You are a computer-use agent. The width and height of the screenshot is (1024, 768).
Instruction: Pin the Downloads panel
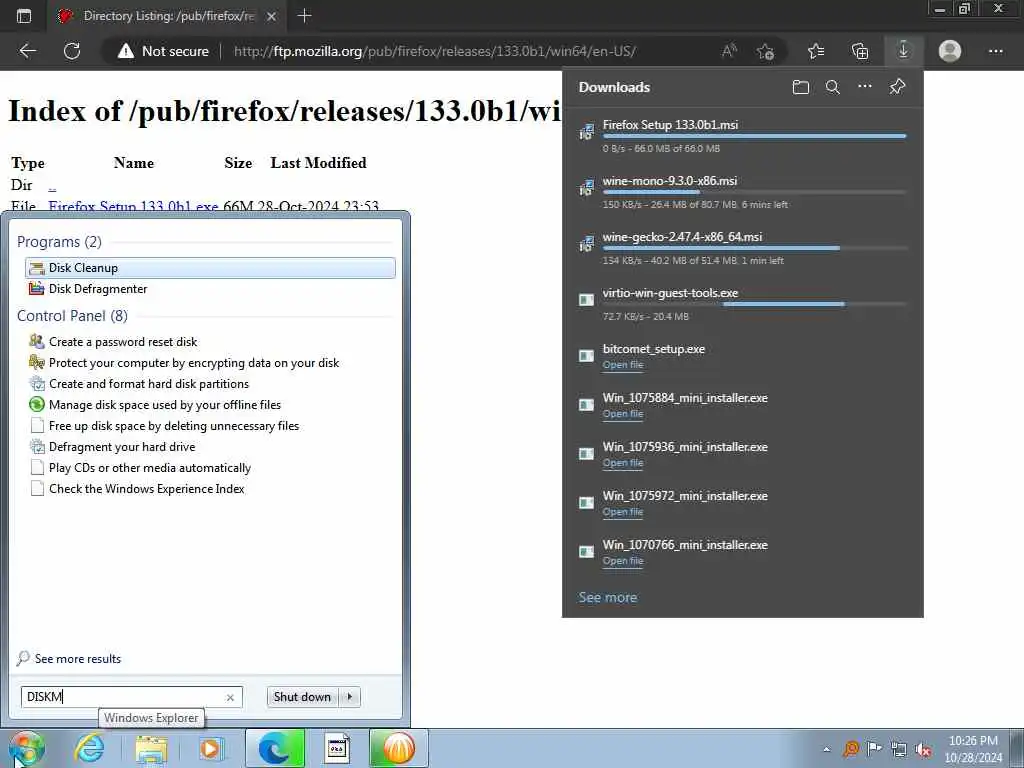[x=897, y=86]
